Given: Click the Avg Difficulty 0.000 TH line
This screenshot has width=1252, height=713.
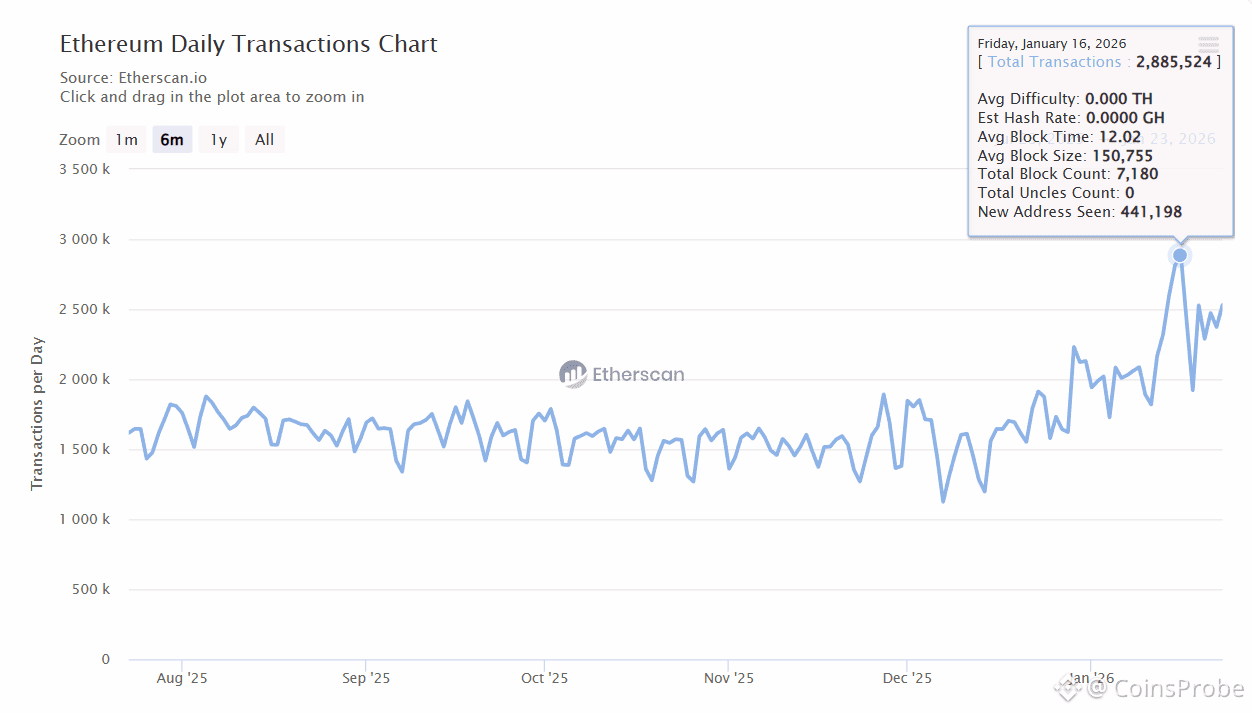Looking at the screenshot, I should coord(1065,99).
